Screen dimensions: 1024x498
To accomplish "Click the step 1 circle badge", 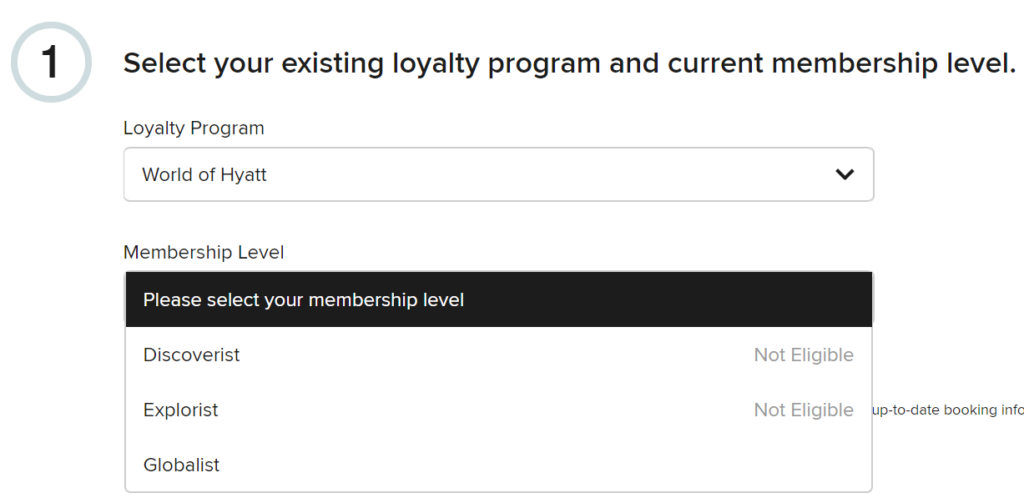I will coord(51,61).
